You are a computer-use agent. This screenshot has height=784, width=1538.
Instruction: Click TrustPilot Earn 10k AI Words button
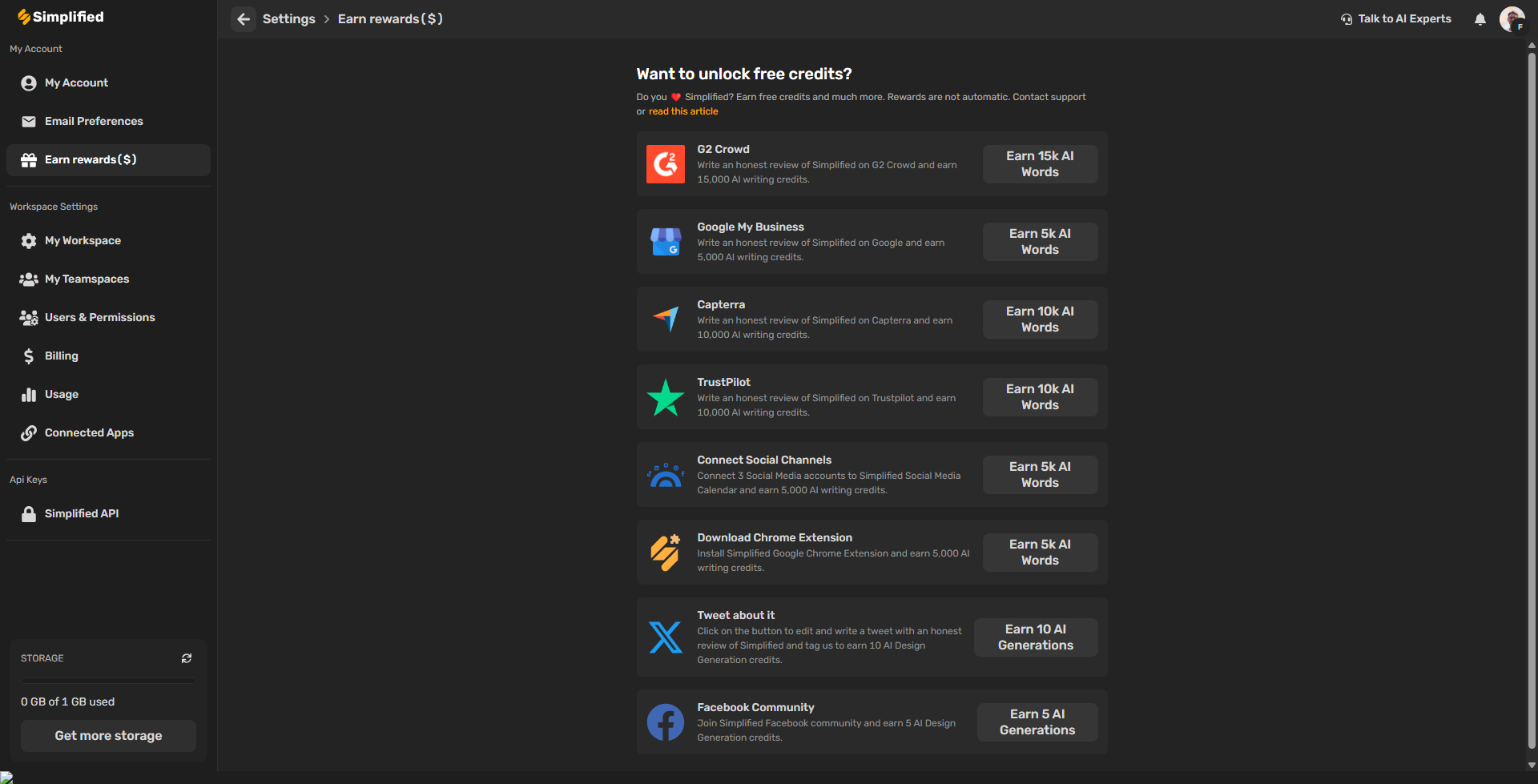(1040, 397)
